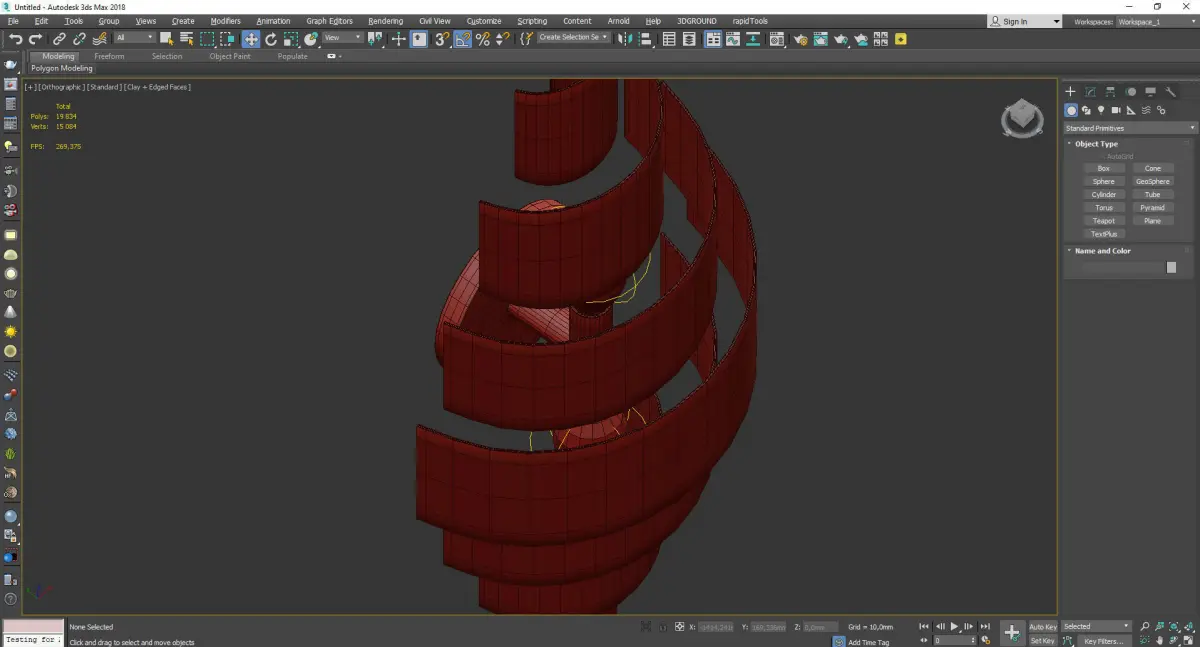Viewport: 1200px width, 647px height.
Task: Toggle the Ribbon display icon
Action: point(713,39)
